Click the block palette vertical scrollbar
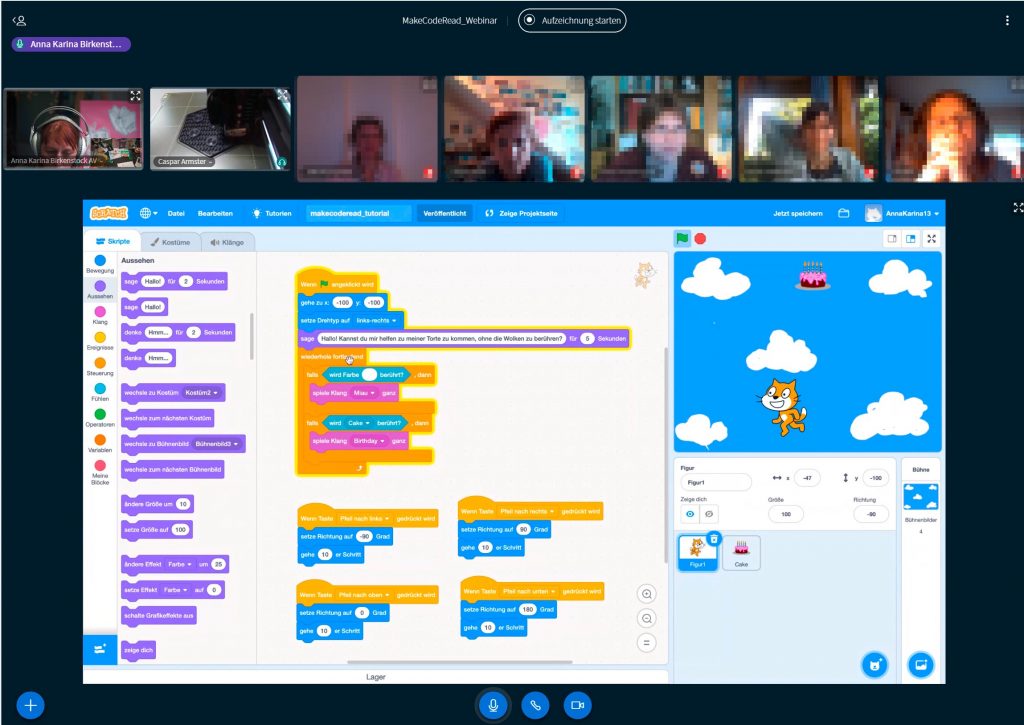The image size is (1024, 725). [251, 336]
